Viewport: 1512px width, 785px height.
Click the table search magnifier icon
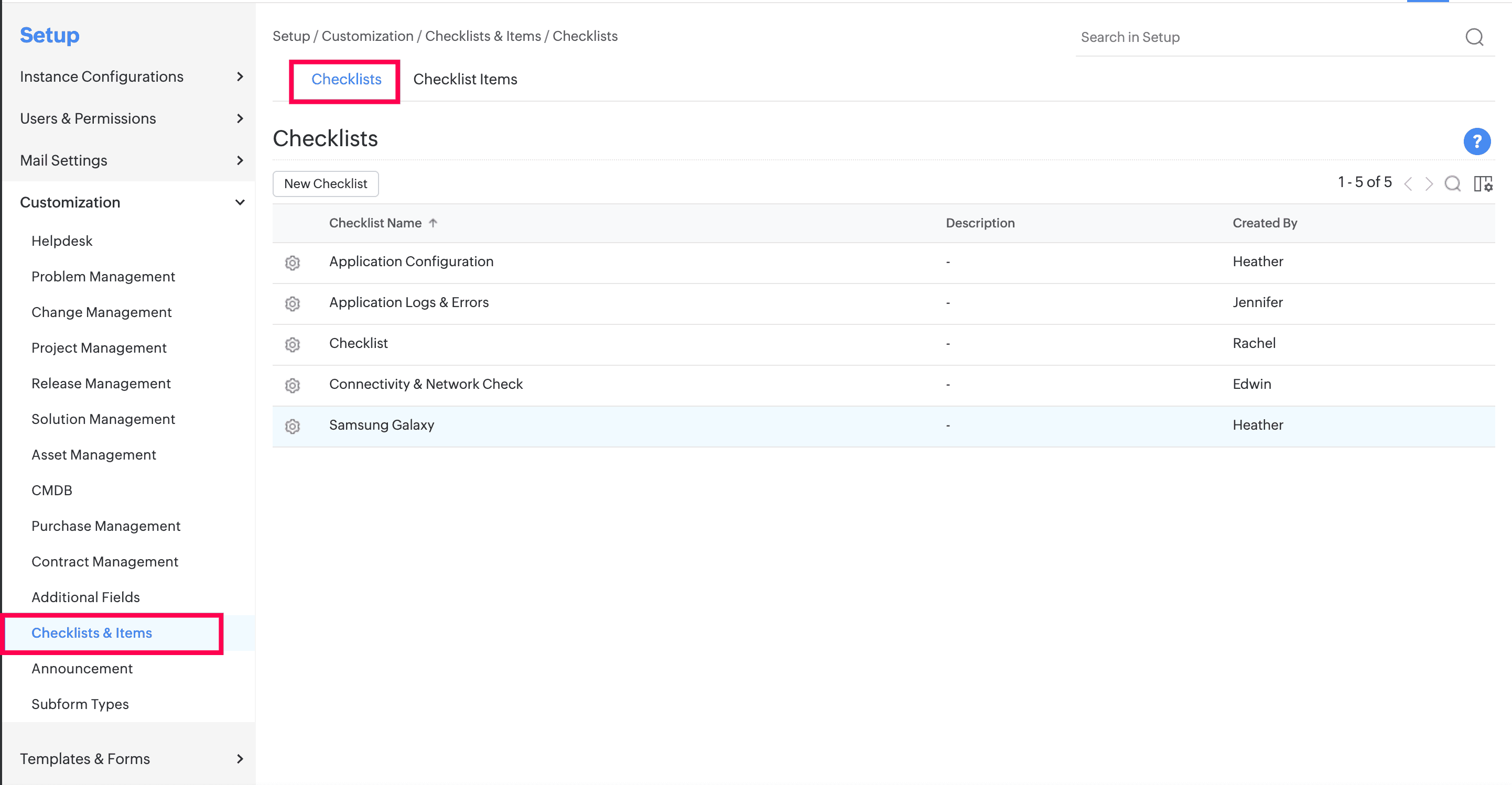click(x=1452, y=183)
